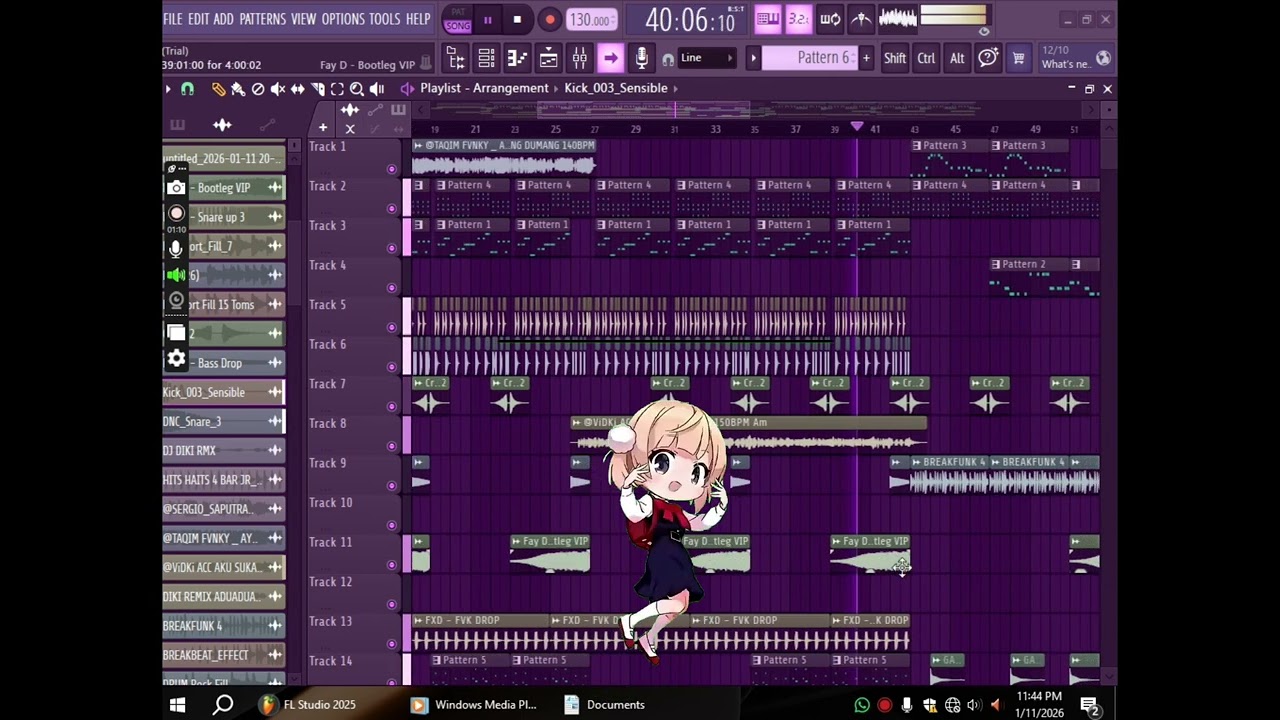Viewport: 1280px width, 720px height.
Task: Open the Line snap dropdown
Action: [x=707, y=58]
